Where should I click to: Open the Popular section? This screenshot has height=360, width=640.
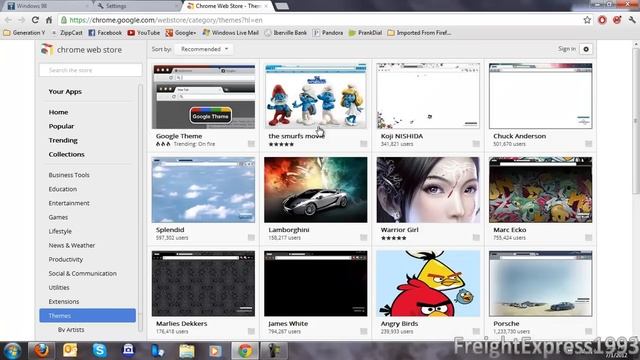tap(61, 126)
